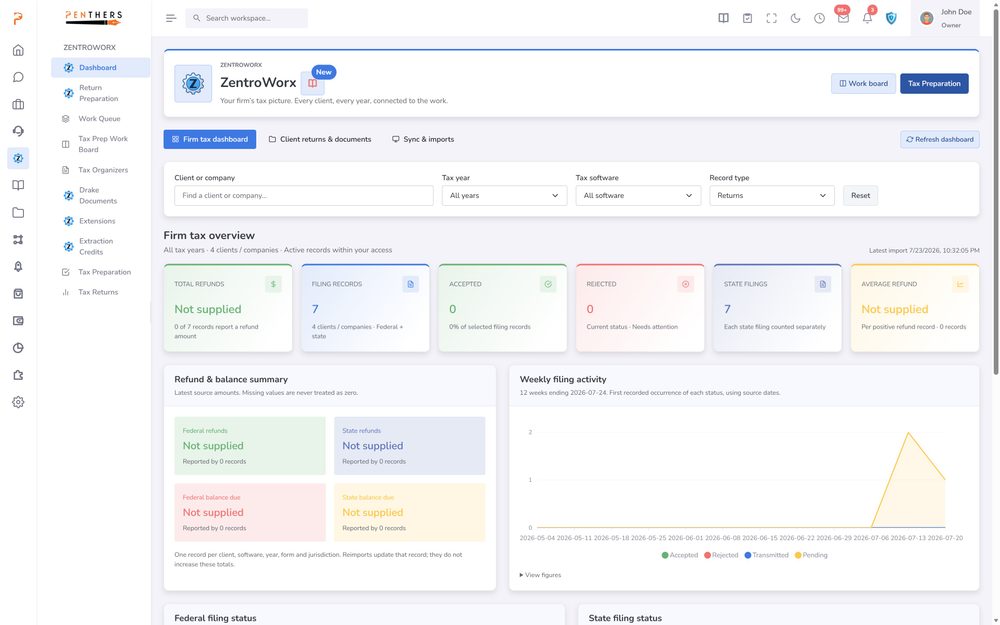Open the settings gear in the left rail
1000x625 pixels.
(x=18, y=402)
